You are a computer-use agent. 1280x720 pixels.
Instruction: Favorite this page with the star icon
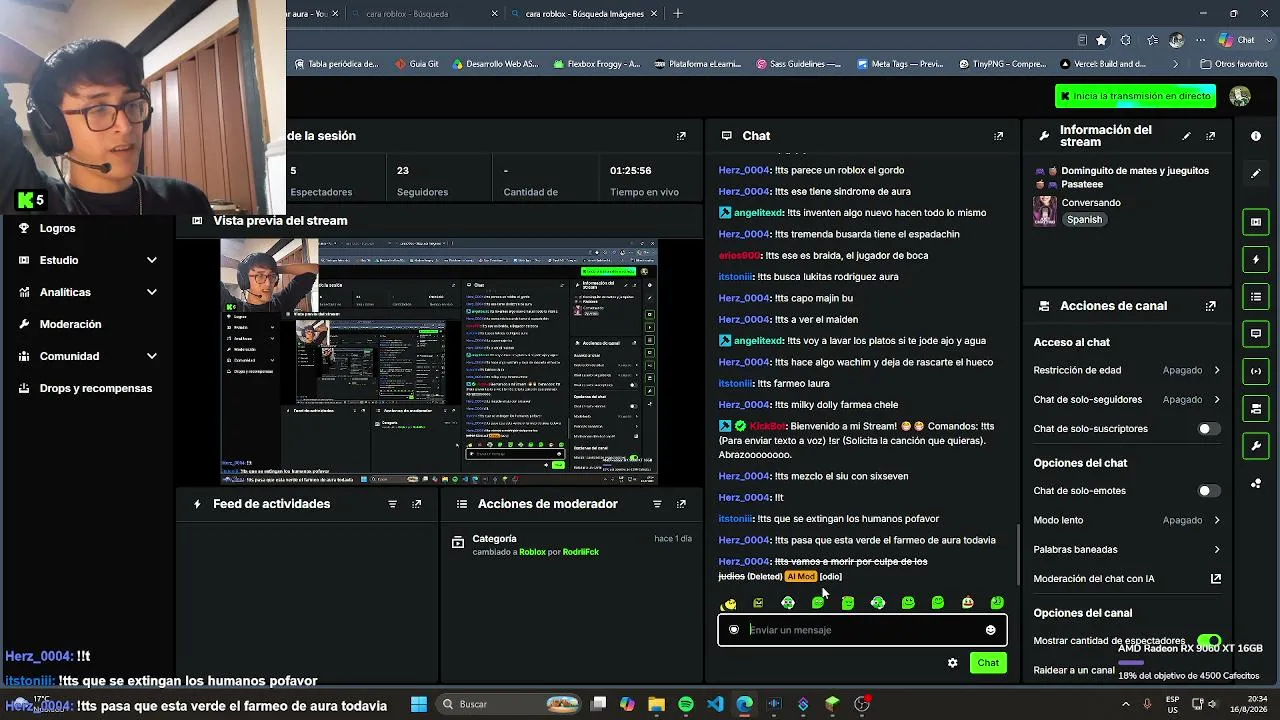click(x=1101, y=40)
